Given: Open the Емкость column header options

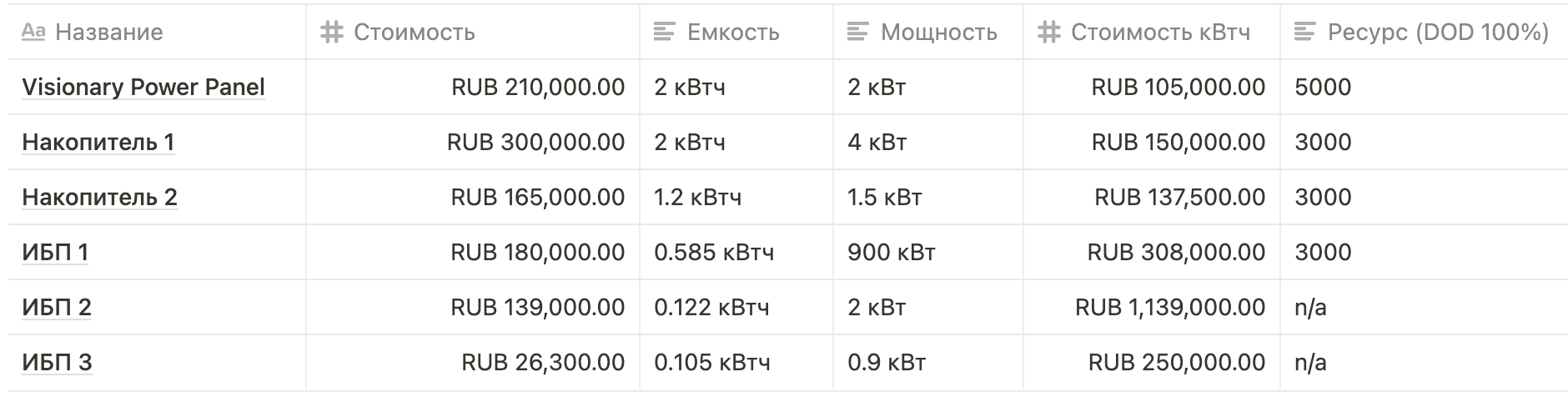Looking at the screenshot, I should [x=736, y=32].
